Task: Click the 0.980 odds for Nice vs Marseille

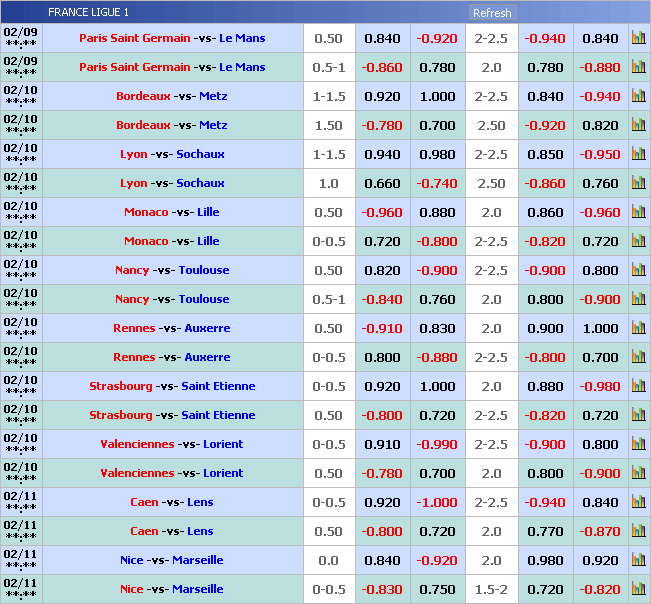Action: coord(545,561)
